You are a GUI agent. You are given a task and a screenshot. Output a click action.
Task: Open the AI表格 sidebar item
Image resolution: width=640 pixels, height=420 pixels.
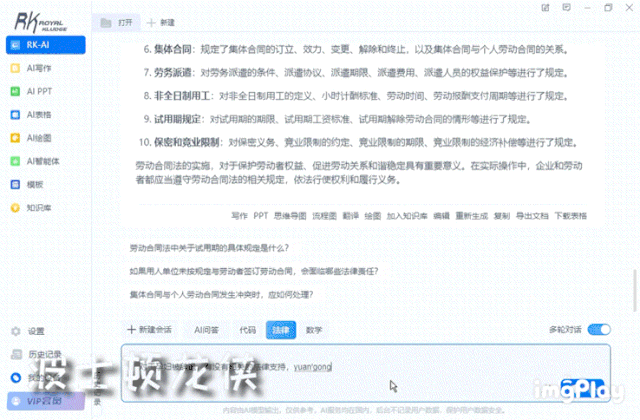(x=31, y=115)
